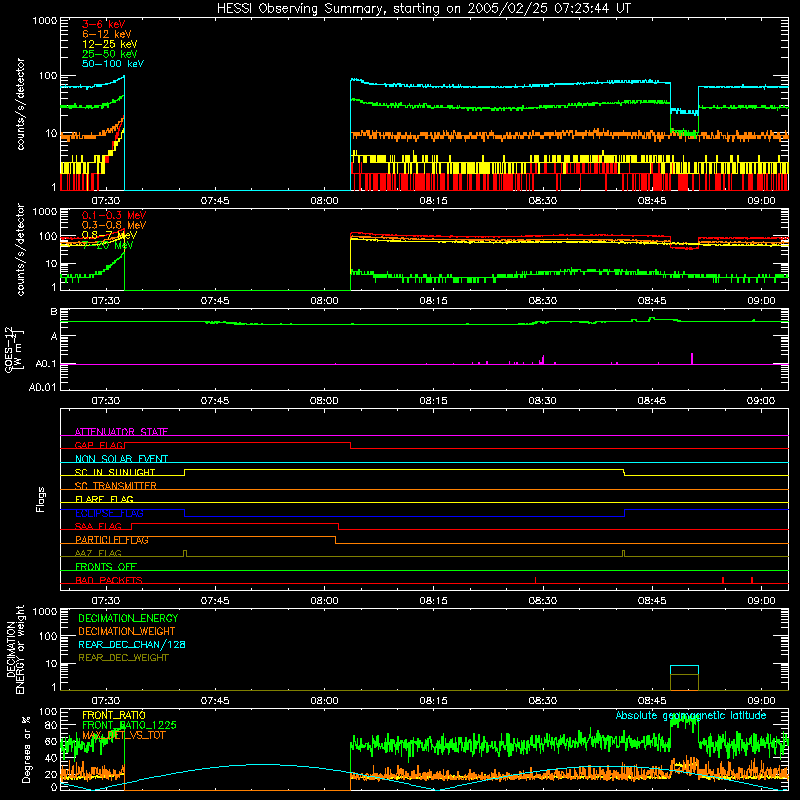Click the green '25-50 keV' legend label

(110, 54)
